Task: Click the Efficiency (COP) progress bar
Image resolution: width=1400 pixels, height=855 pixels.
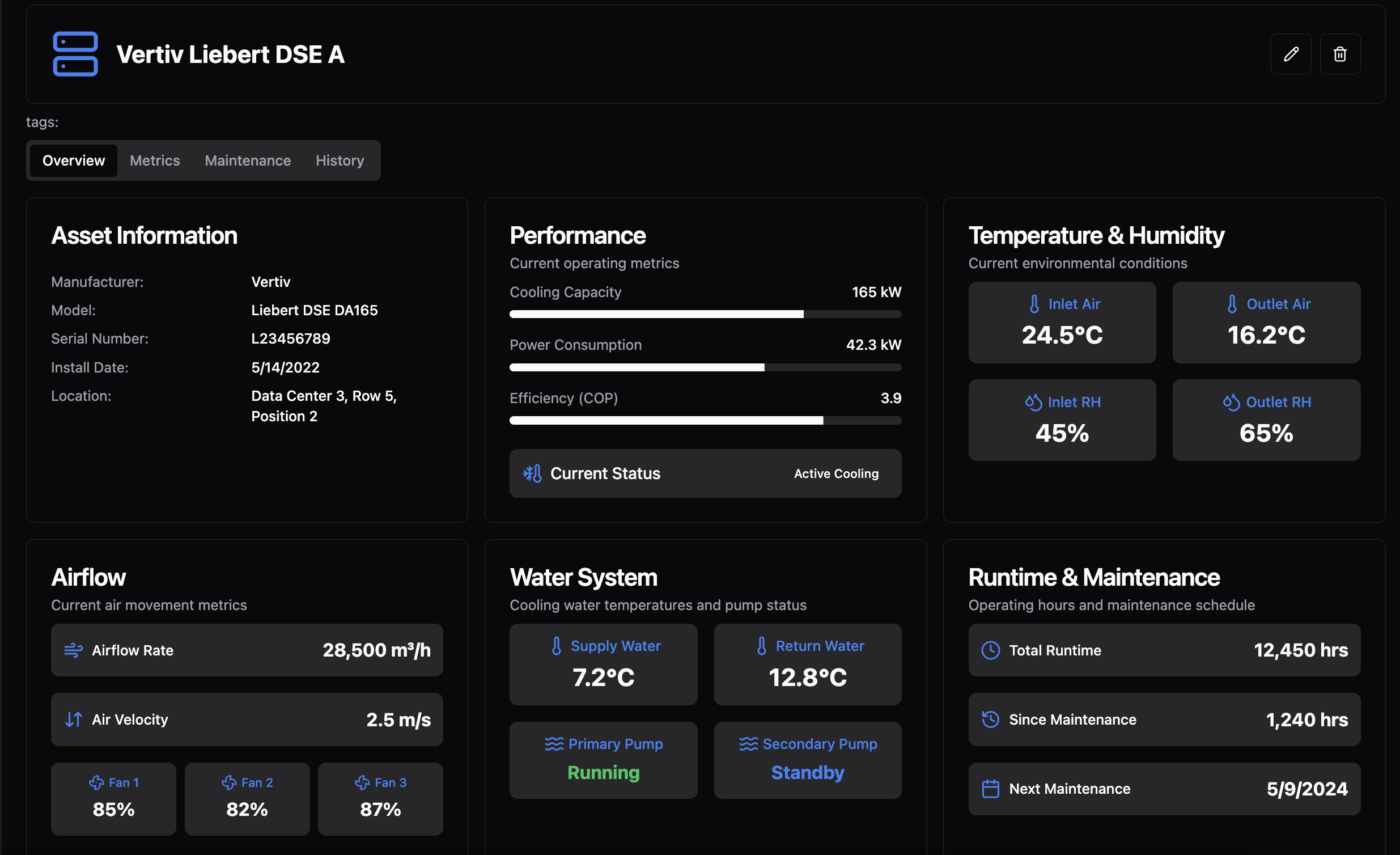Action: tap(705, 421)
